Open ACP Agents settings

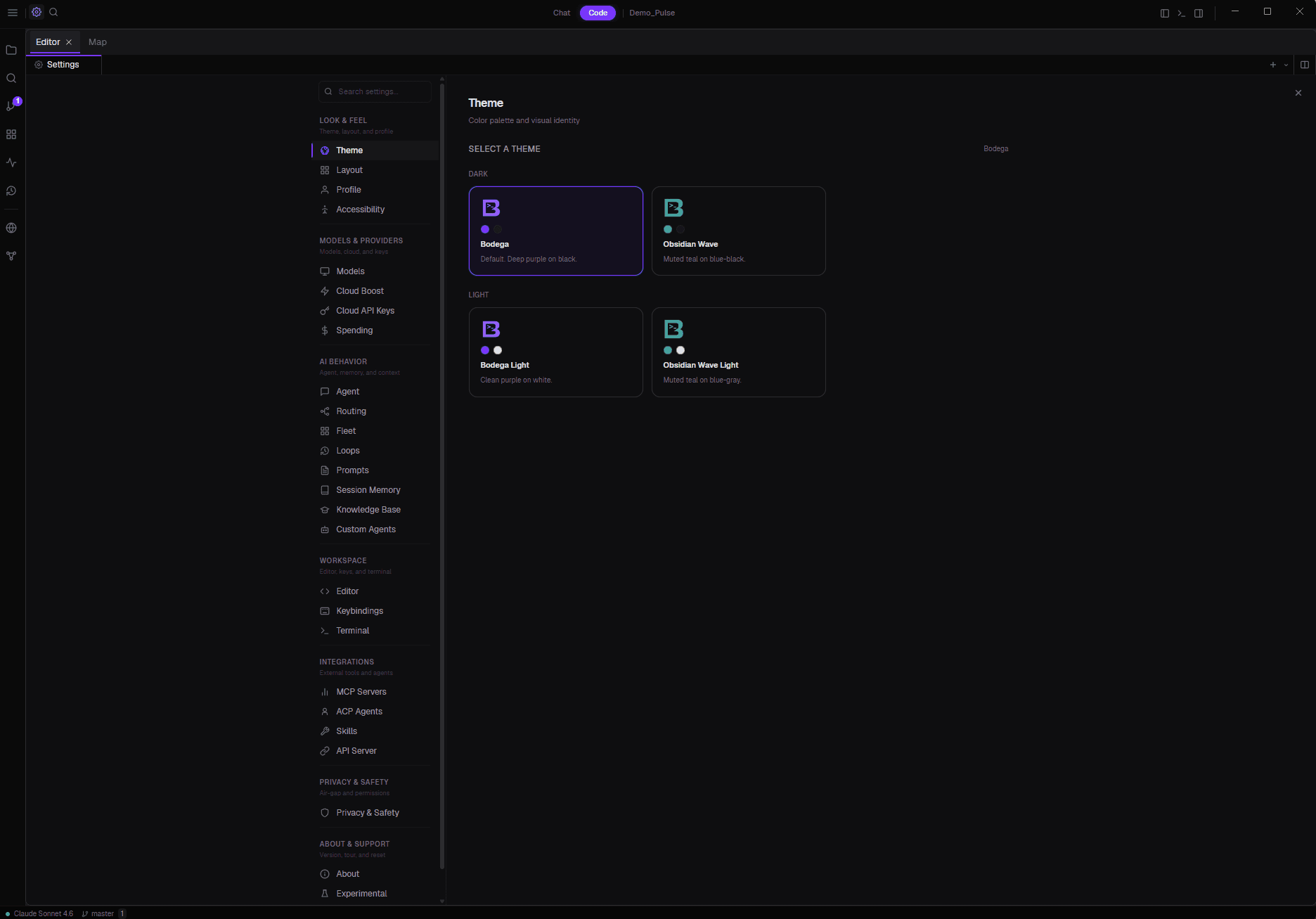[x=375, y=712]
